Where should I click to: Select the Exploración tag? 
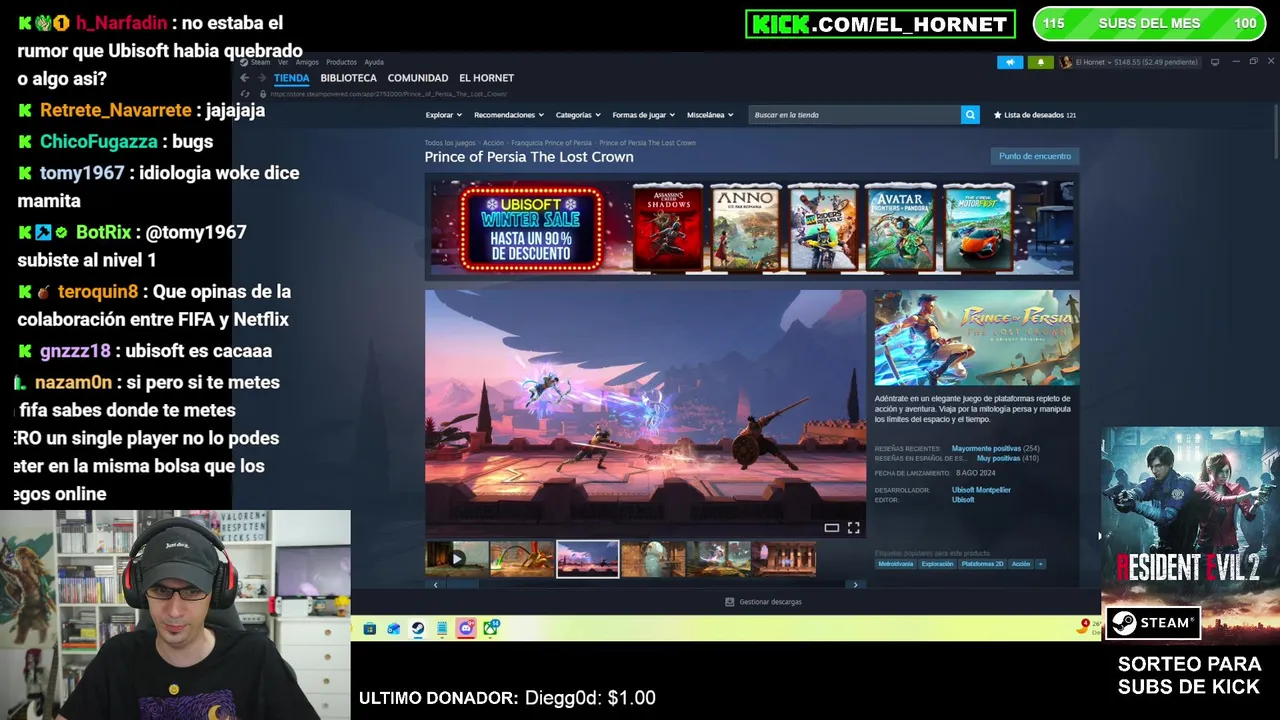point(937,564)
